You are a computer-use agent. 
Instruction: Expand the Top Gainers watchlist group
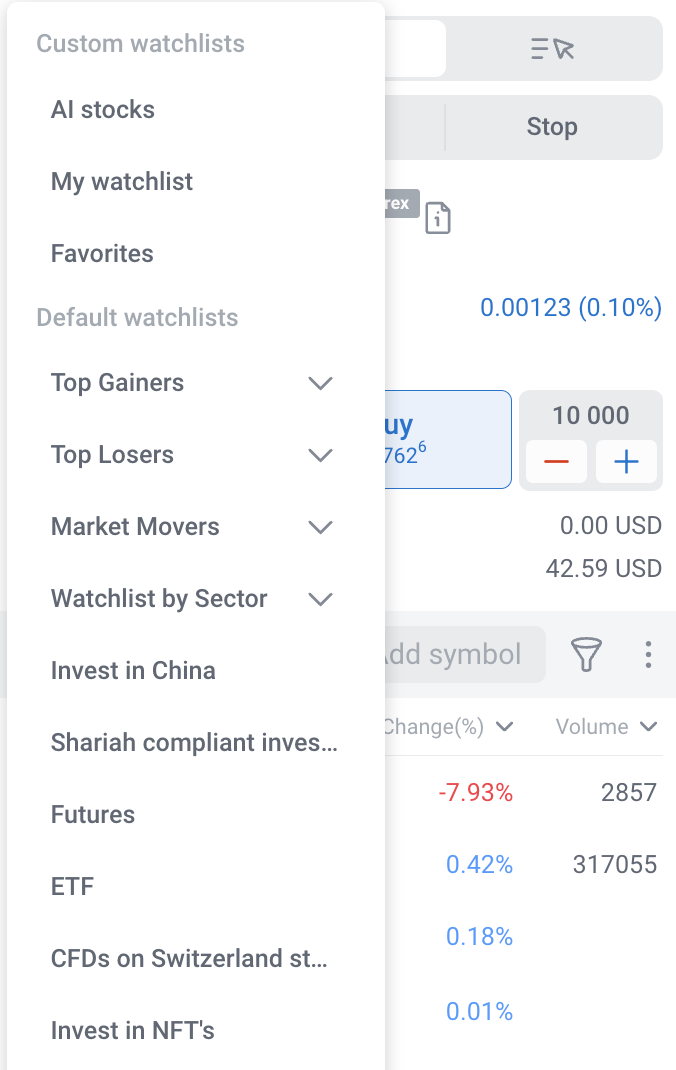(319, 383)
